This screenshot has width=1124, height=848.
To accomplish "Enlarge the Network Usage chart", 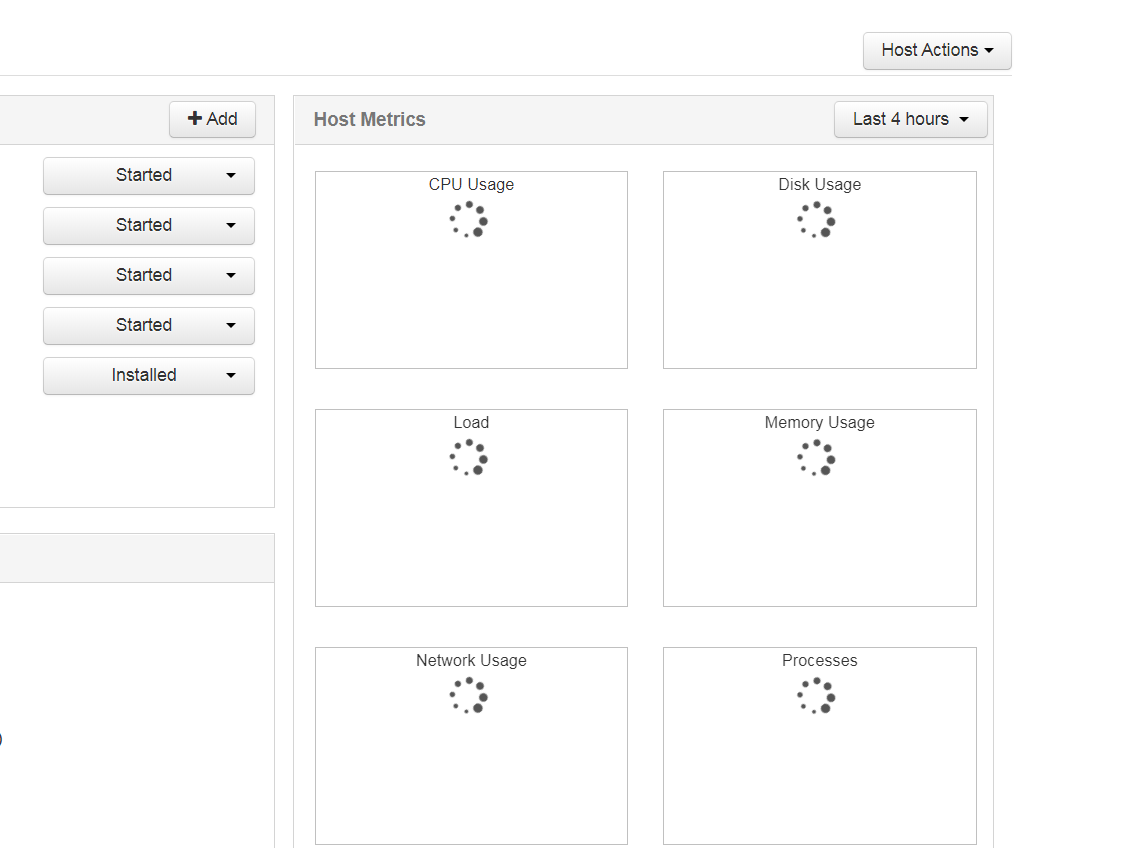I will pos(470,745).
